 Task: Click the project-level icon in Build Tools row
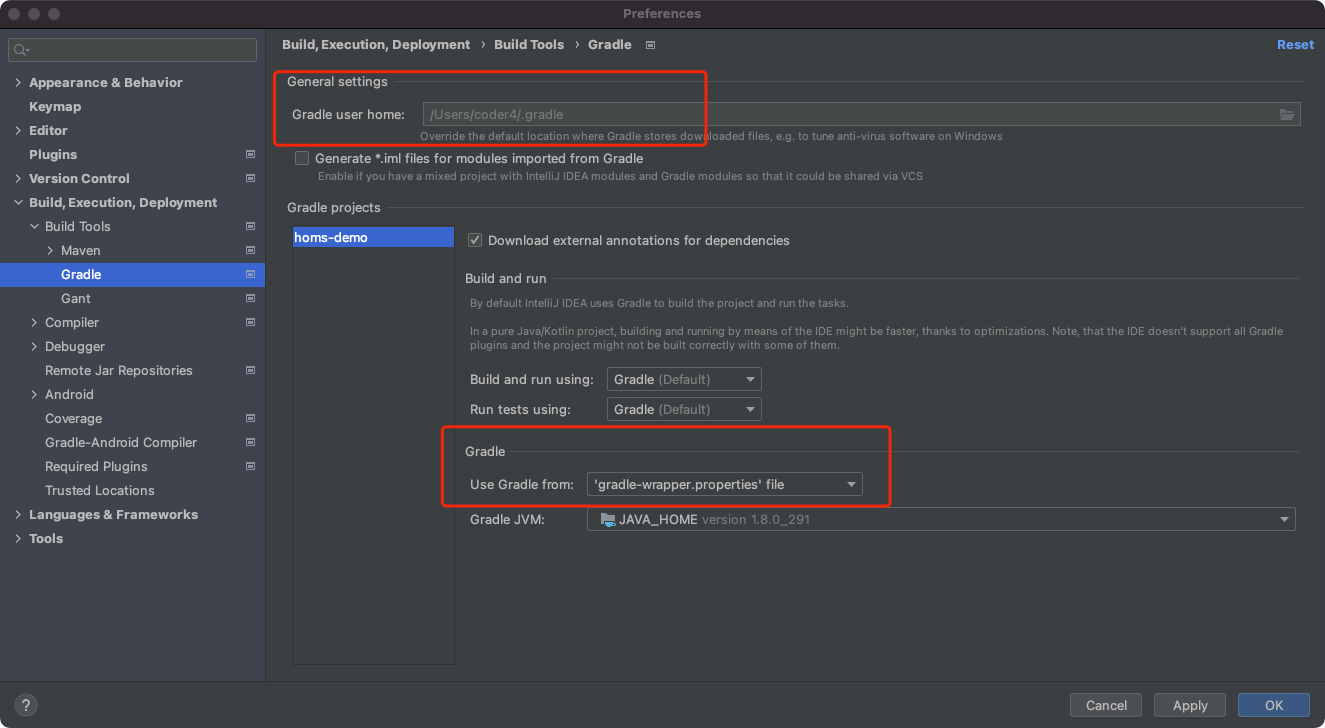250,226
